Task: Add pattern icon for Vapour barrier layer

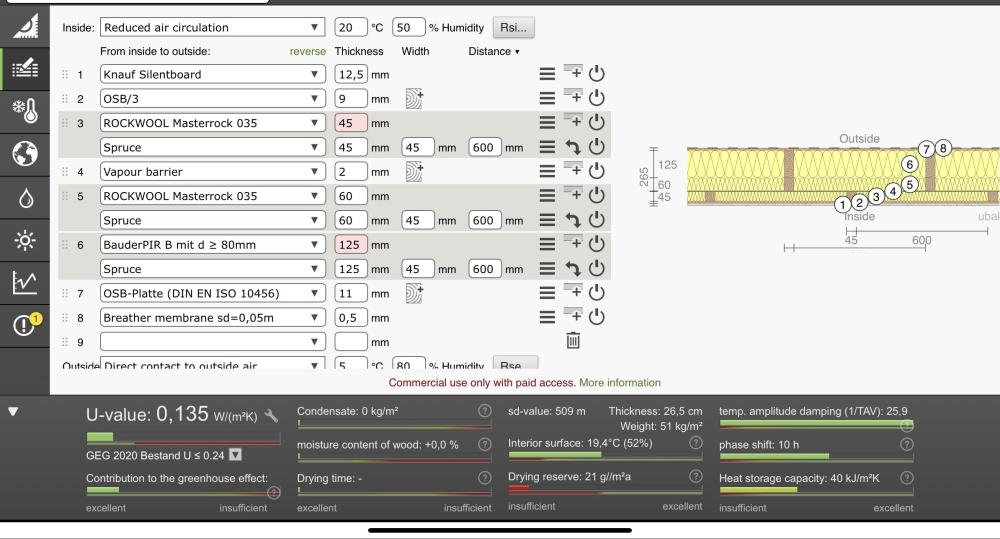Action: pos(415,171)
